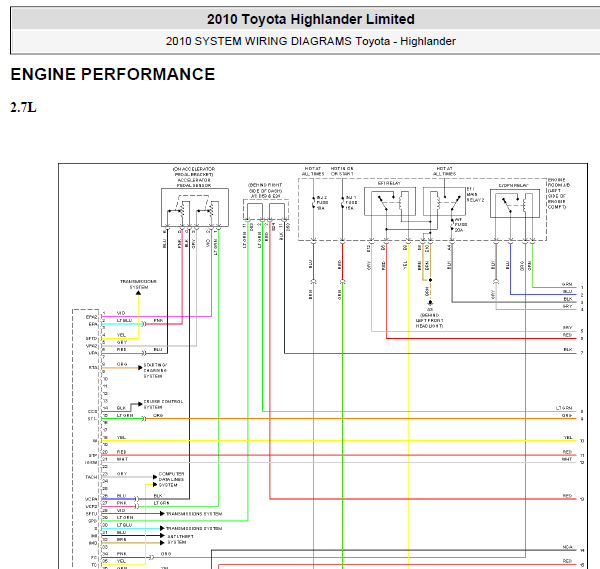Click "HOT AT ALL TIMES" above EFI main relay
Screen dimensions: 600x569
[444, 171]
